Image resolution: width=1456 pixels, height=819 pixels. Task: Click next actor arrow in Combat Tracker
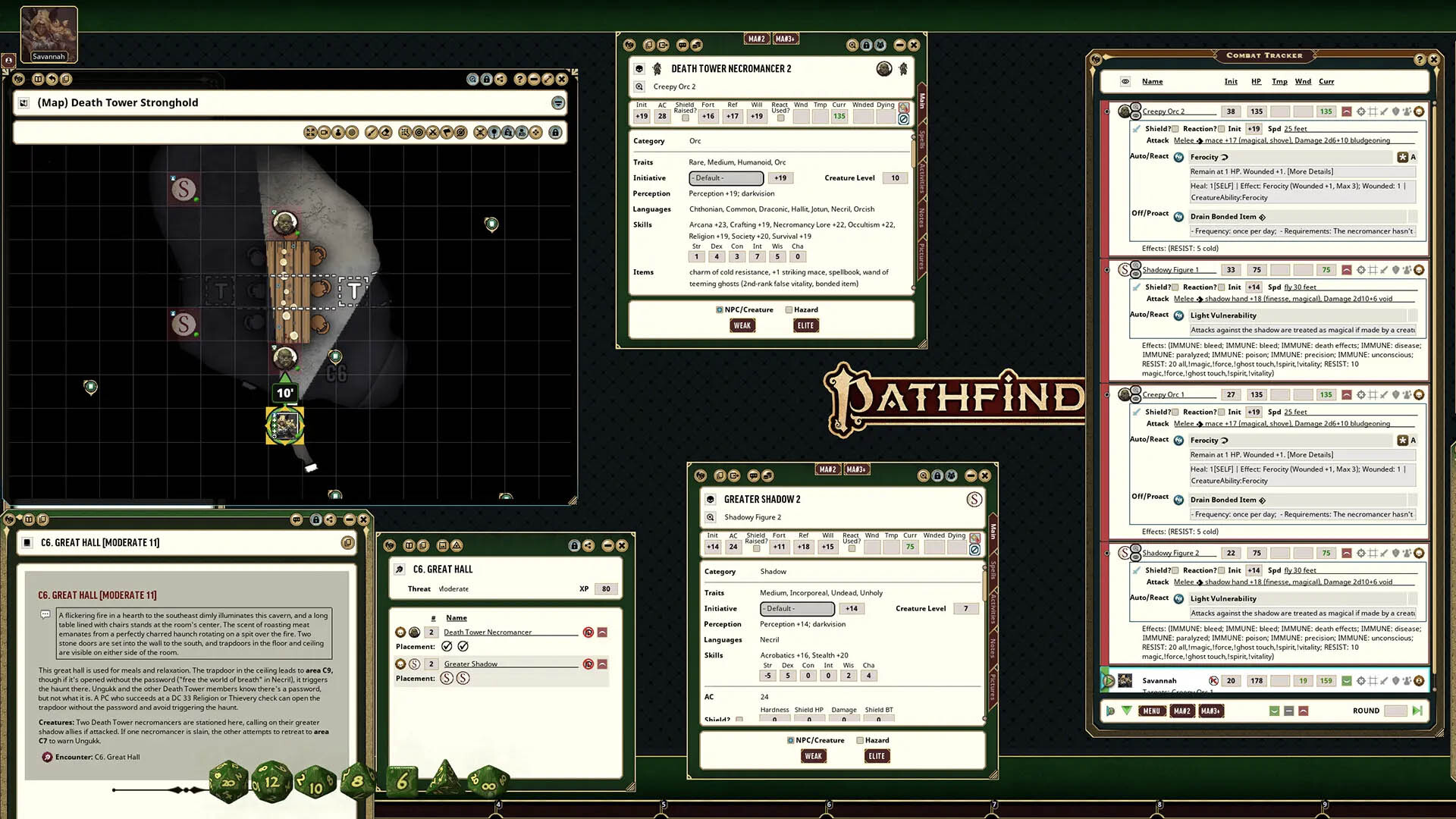coord(1417,711)
